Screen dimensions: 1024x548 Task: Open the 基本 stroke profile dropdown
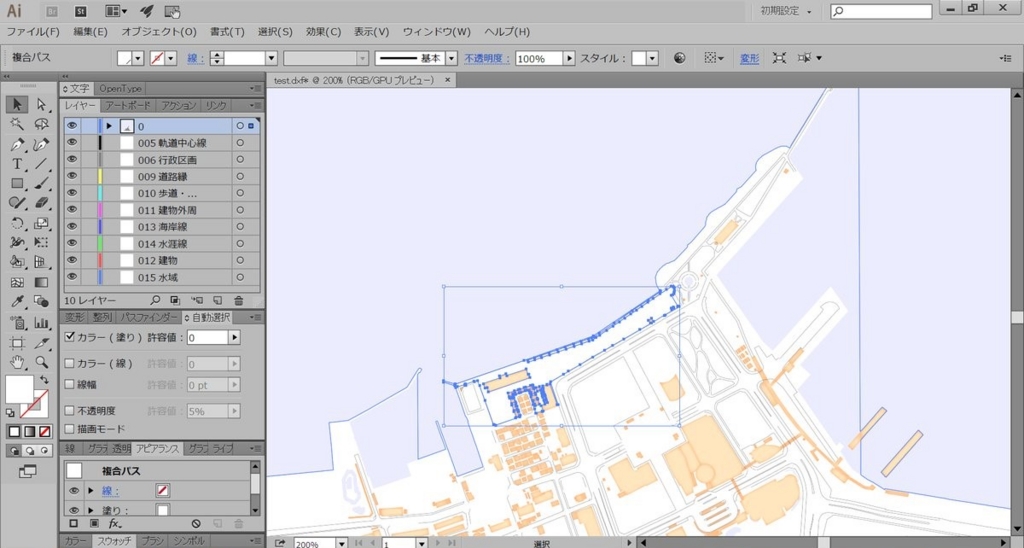(451, 59)
